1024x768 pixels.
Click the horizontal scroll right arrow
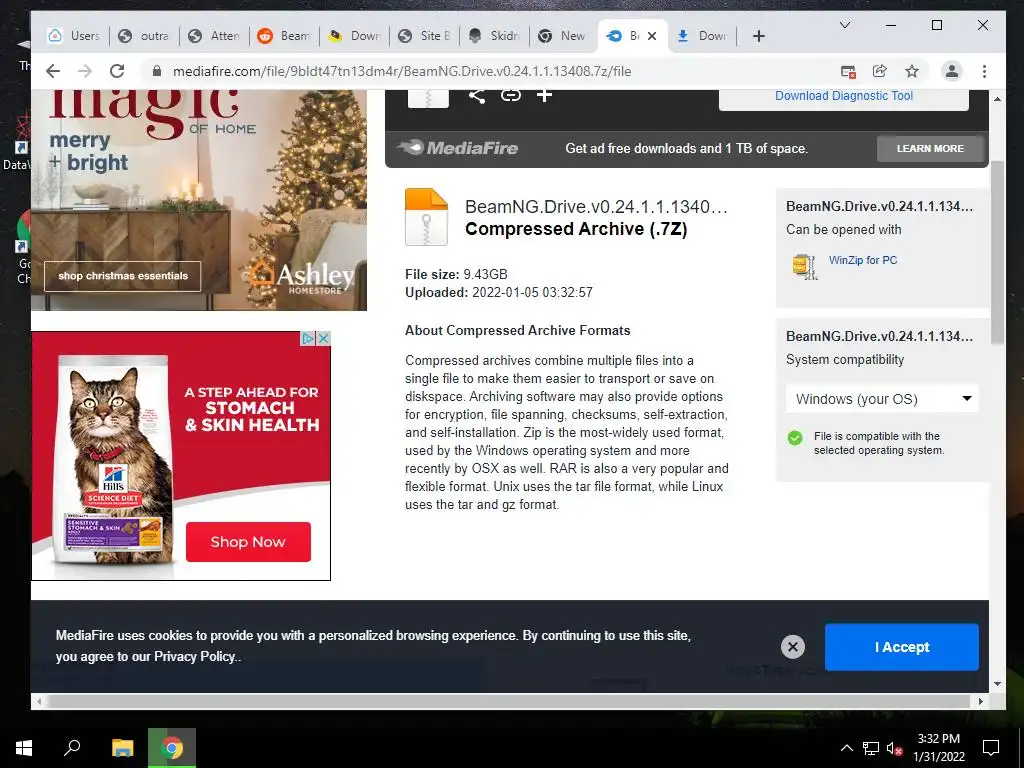(x=980, y=701)
